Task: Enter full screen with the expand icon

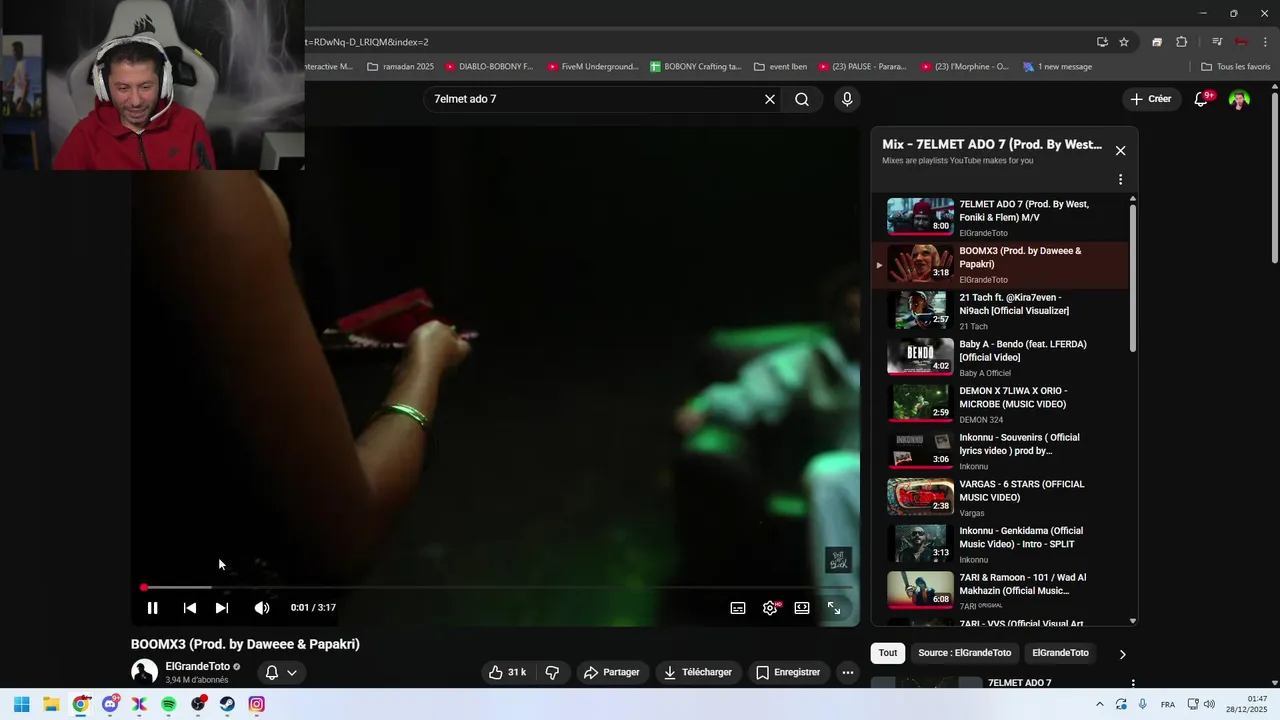Action: click(834, 608)
